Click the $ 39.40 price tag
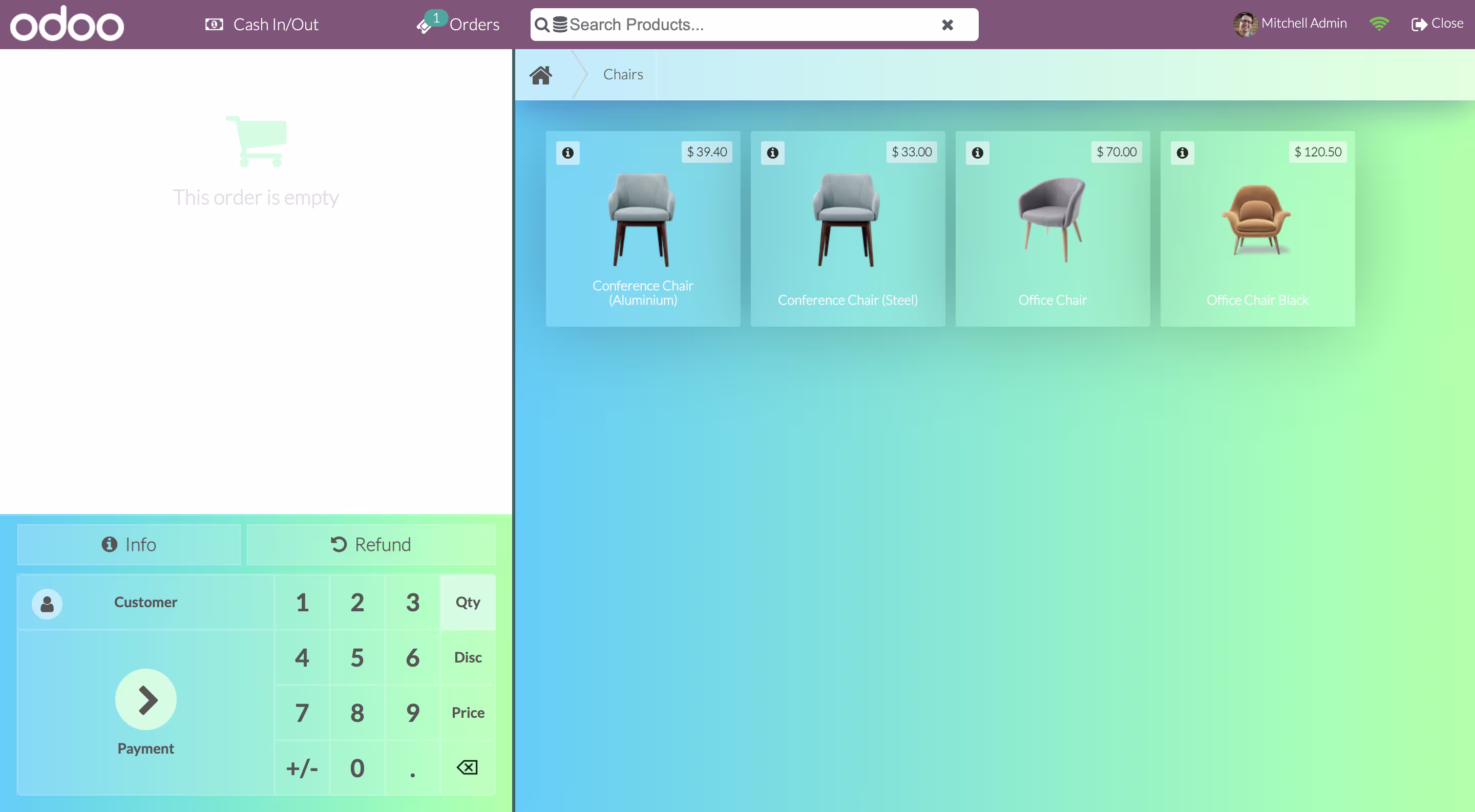Screen dimensions: 1475x812 (x=707, y=152)
